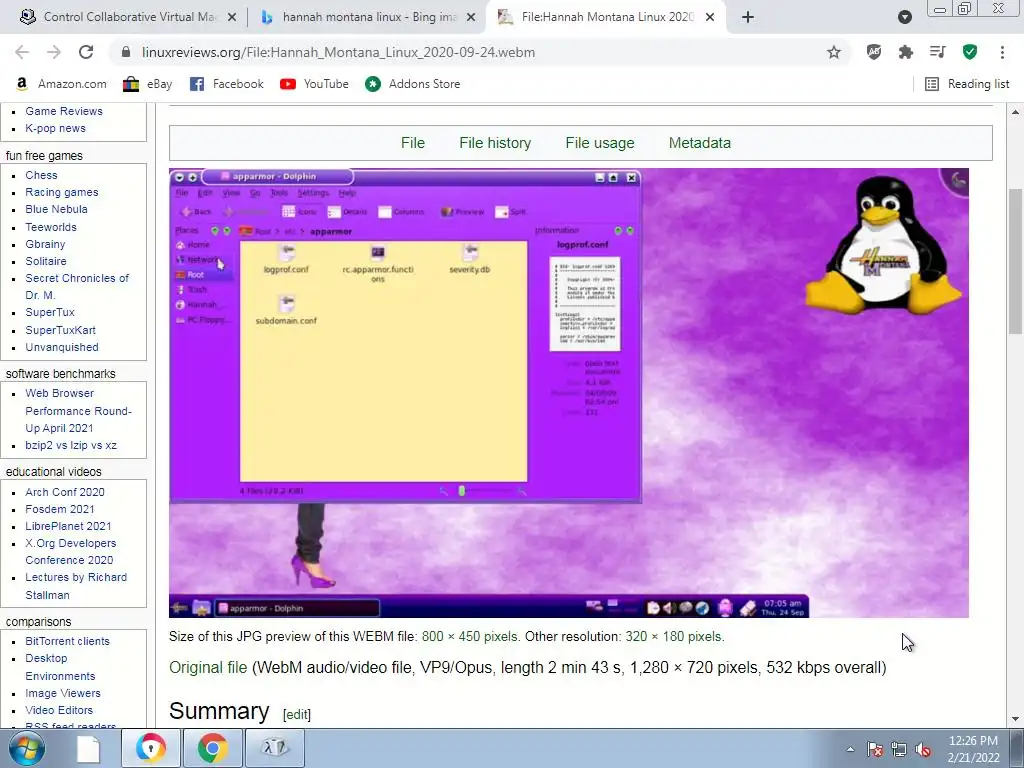
Task: Click the Hannah Montana Linux preview image
Action: 569,392
